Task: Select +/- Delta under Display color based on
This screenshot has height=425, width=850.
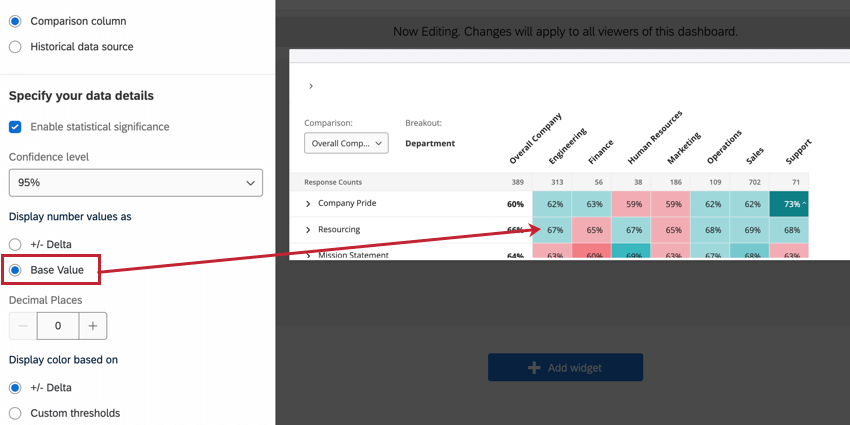Action: coord(15,388)
